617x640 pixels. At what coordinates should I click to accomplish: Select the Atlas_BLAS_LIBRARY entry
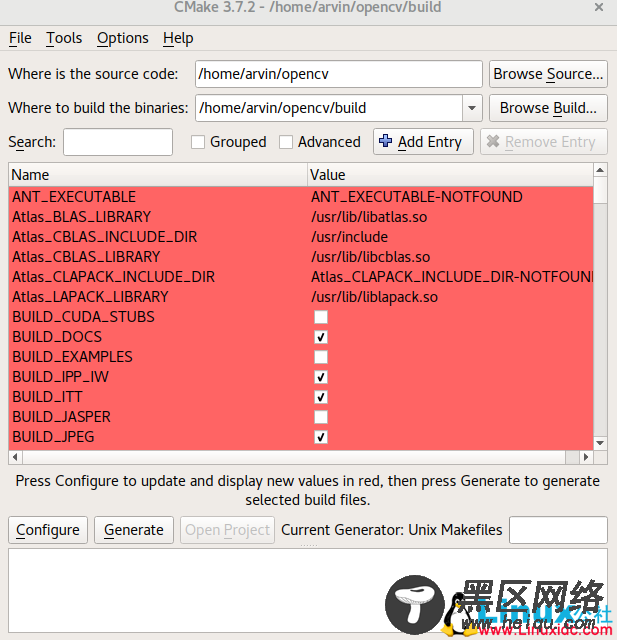point(82,217)
